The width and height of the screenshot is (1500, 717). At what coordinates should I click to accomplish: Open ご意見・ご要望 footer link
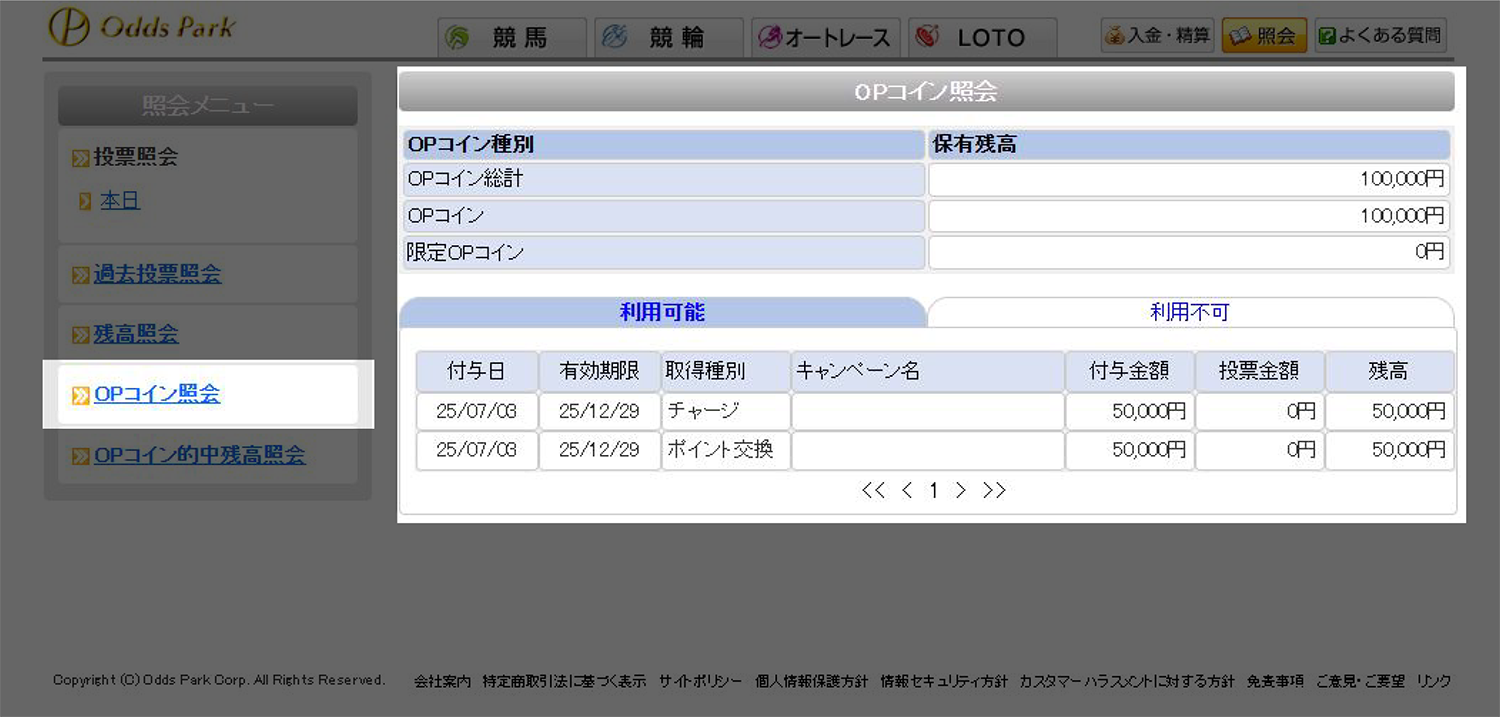pyautogui.click(x=1360, y=681)
